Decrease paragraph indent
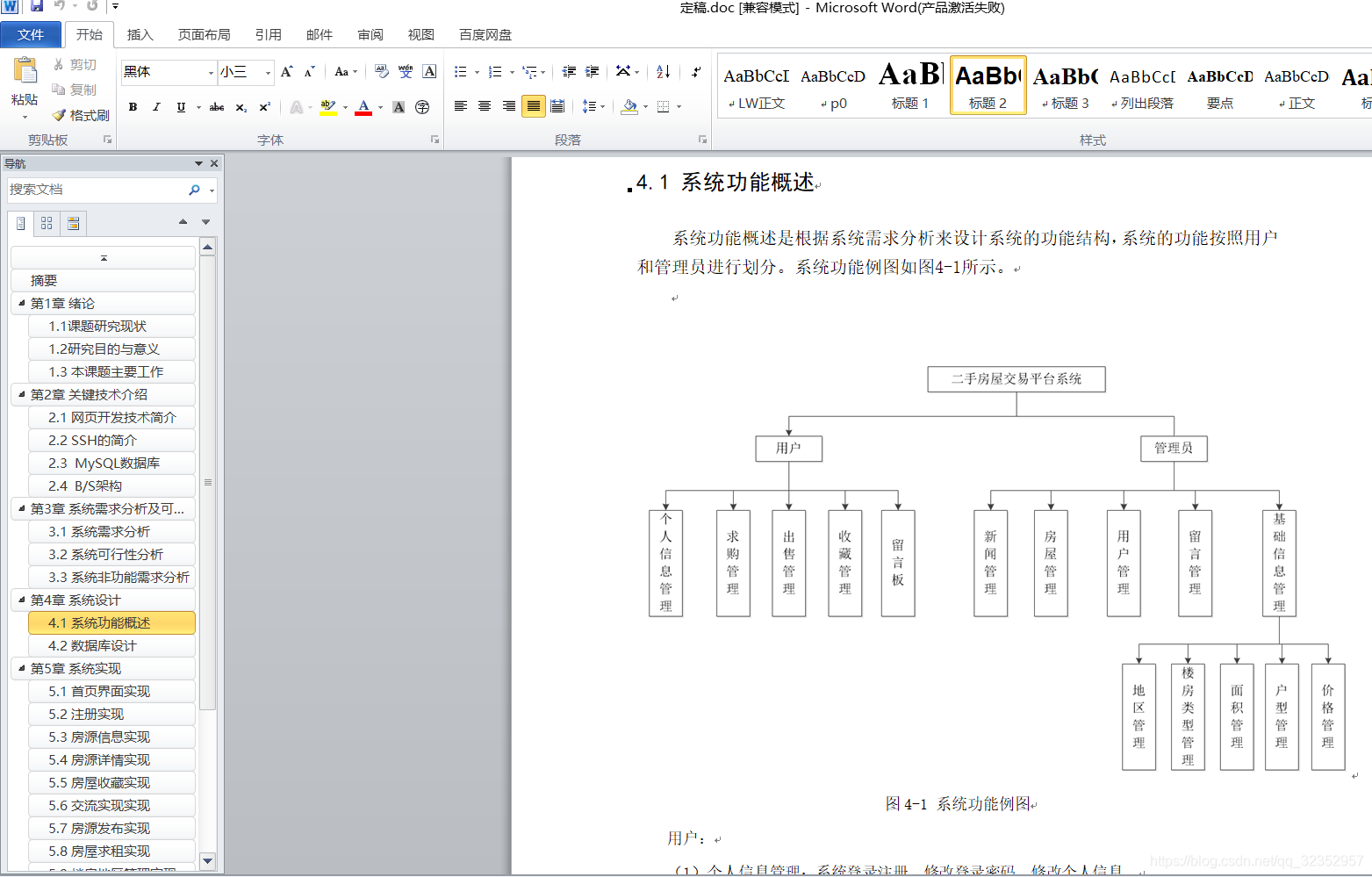This screenshot has height=877, width=1372. (569, 72)
